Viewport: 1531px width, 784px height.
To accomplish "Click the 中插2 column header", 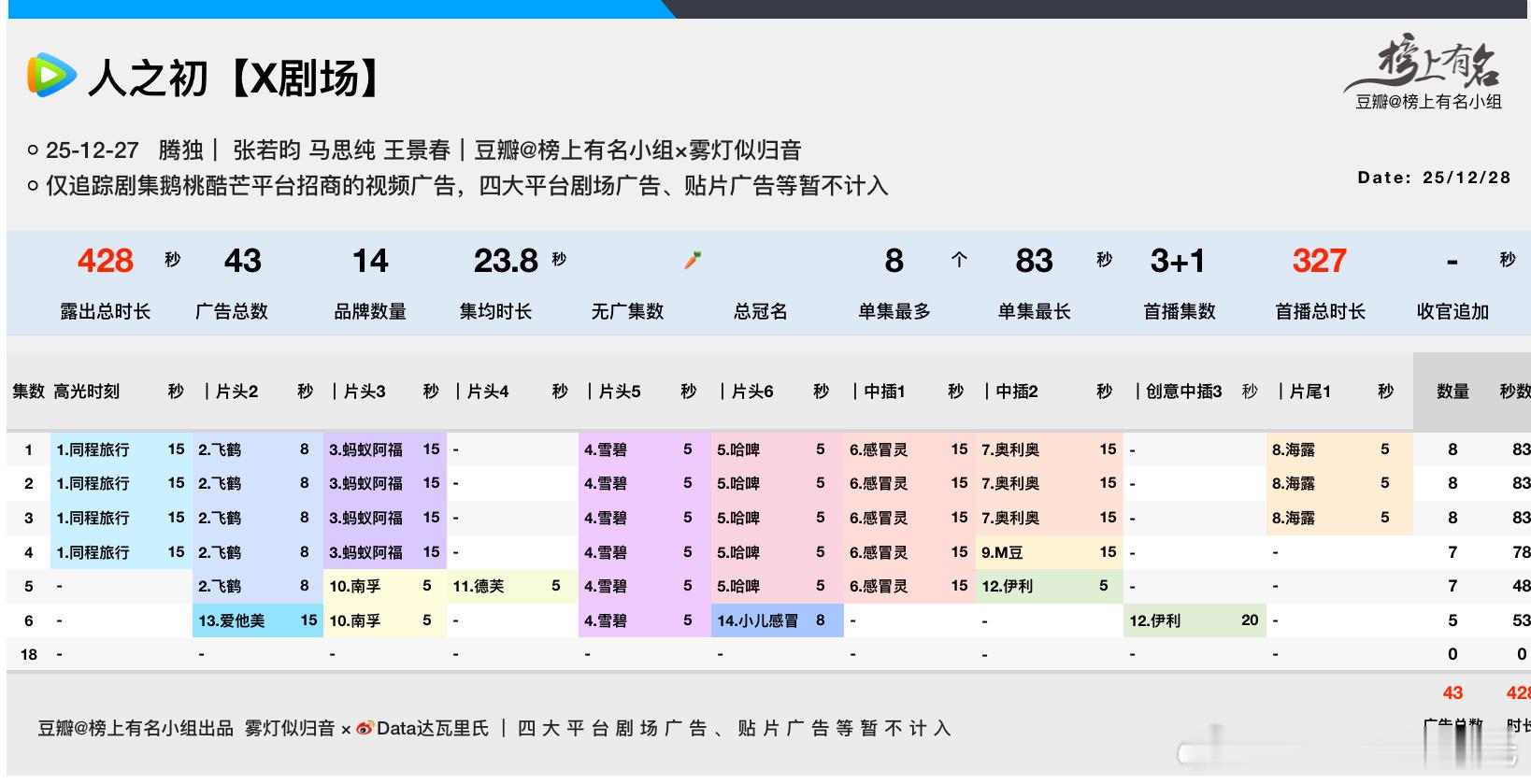I will click(x=1017, y=392).
